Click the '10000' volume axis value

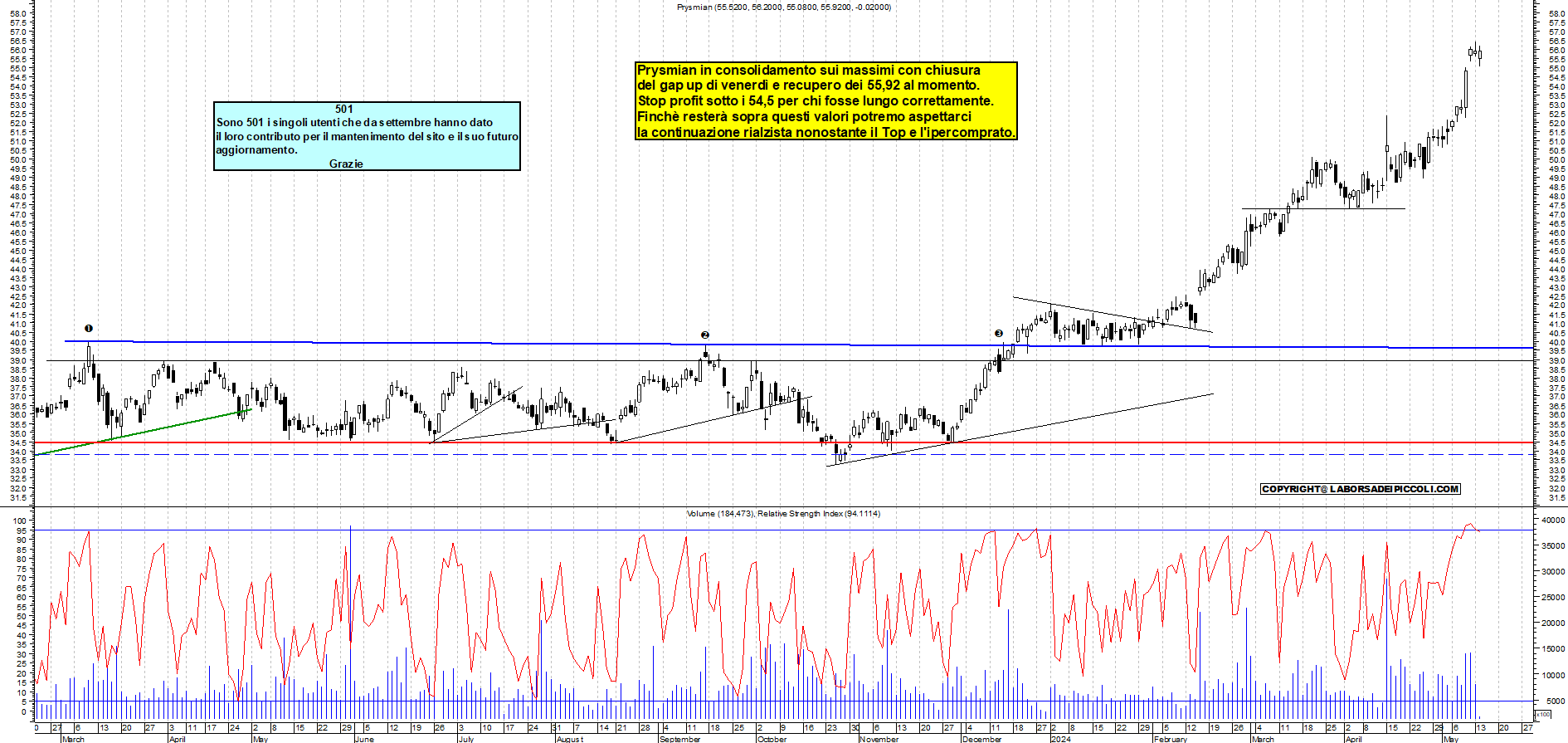point(1552,675)
